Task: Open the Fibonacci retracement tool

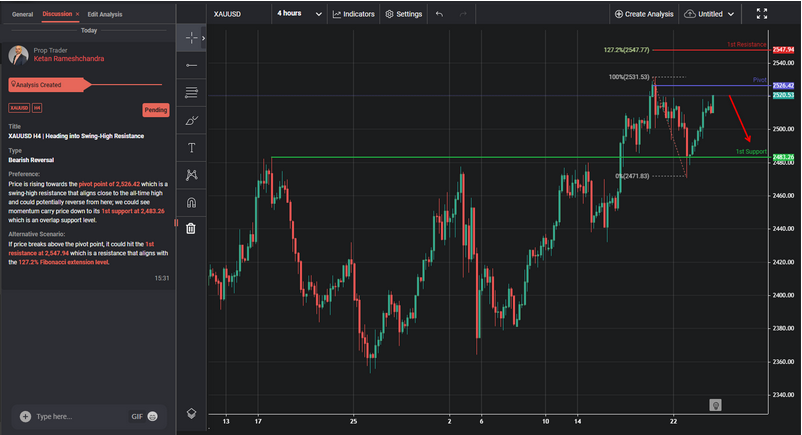Action: click(191, 93)
